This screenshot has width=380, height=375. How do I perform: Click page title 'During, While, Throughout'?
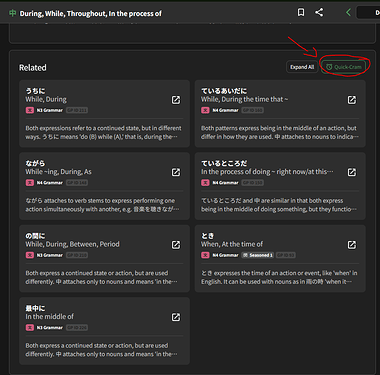(90, 13)
